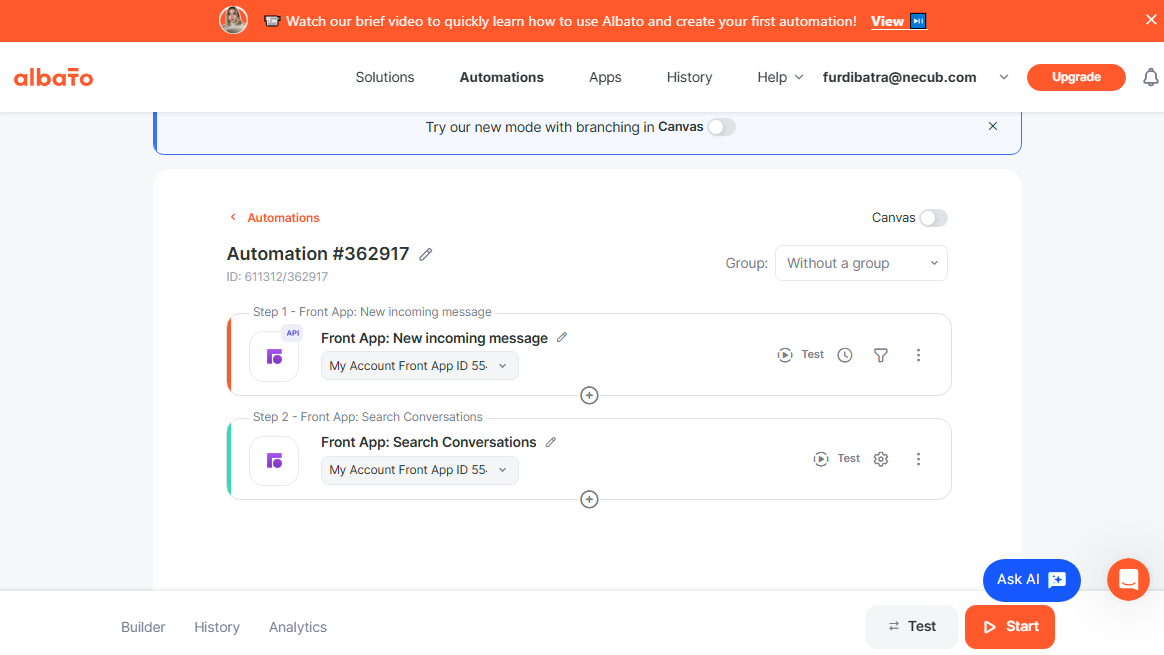The height and width of the screenshot is (655, 1164).
Task: Click the Upgrade button
Action: tap(1076, 77)
